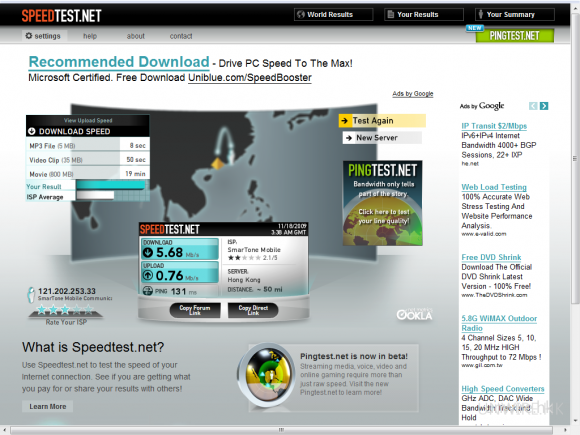This screenshot has height=435, width=580.
Task: Click the Ookla logo
Action: tap(414, 314)
